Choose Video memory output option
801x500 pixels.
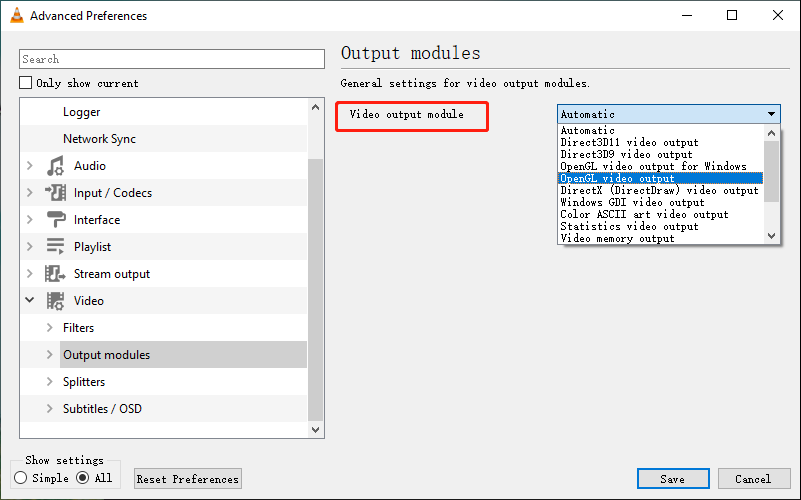661,238
